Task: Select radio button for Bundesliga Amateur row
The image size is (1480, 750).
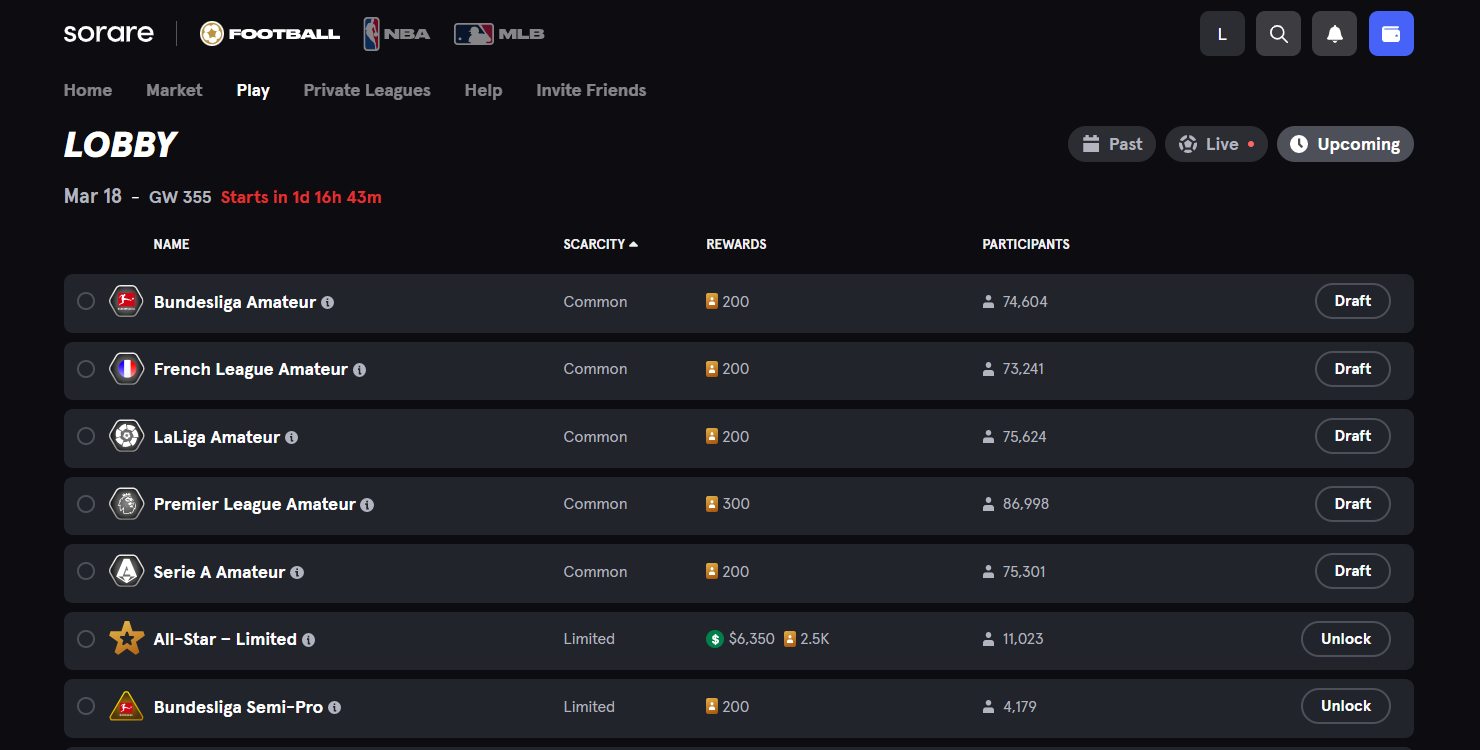Action: pos(86,301)
